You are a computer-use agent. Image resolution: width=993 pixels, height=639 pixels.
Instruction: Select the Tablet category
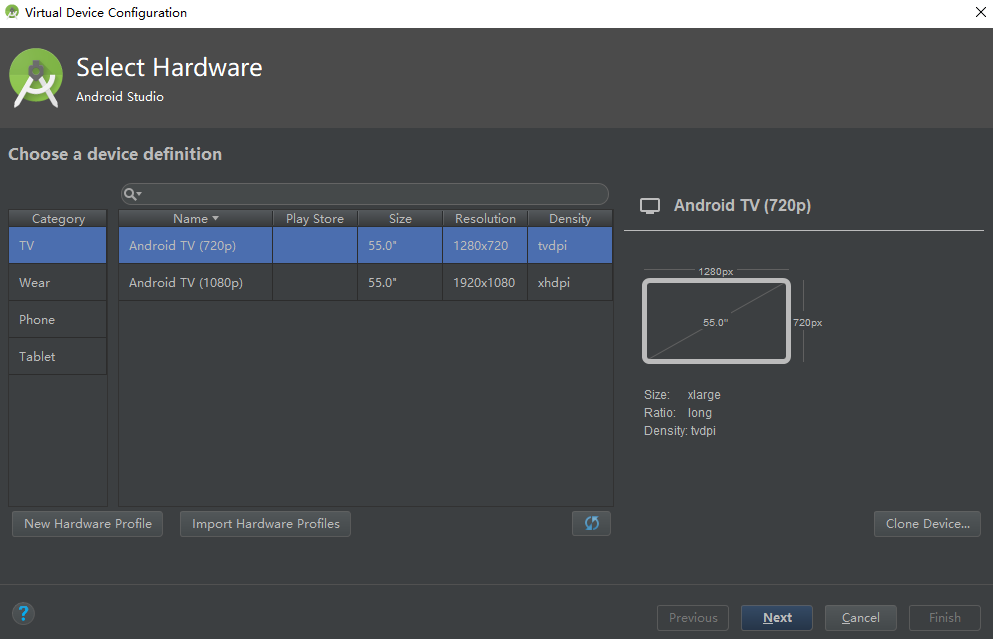click(x=58, y=357)
